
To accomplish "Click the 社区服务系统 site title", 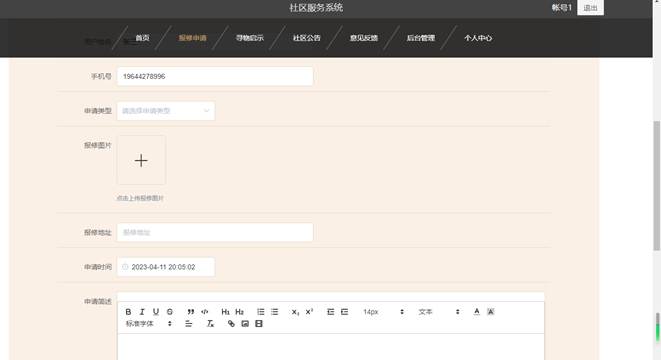I will tap(316, 8).
